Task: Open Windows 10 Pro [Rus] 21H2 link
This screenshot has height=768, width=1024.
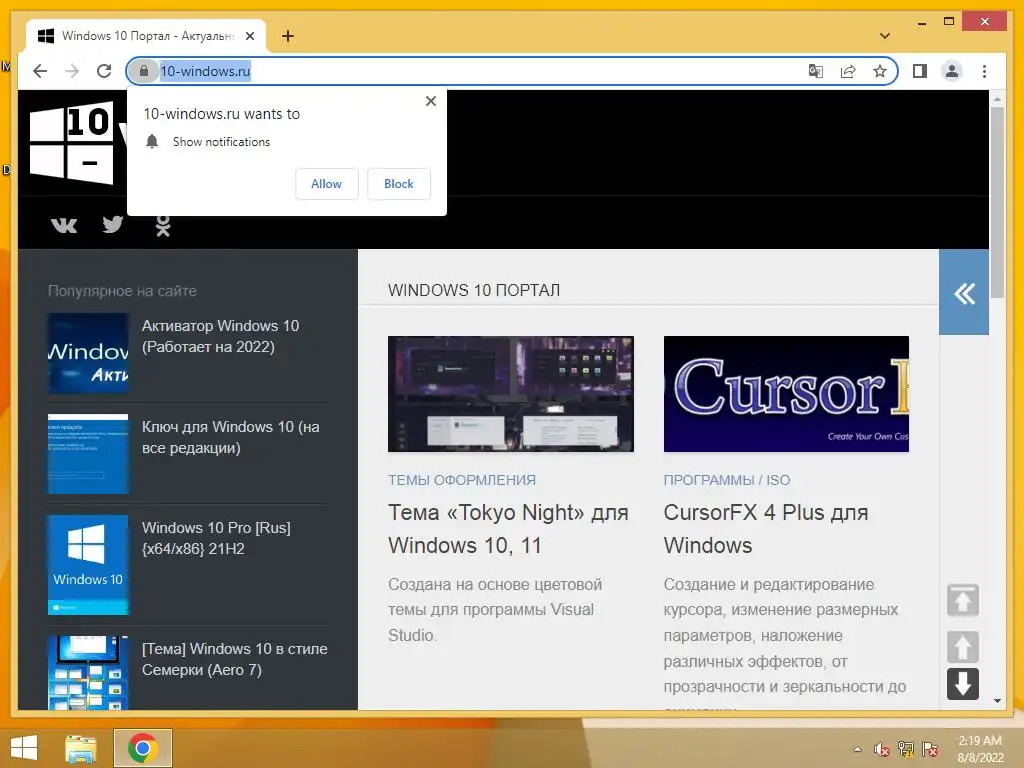Action: (x=216, y=538)
